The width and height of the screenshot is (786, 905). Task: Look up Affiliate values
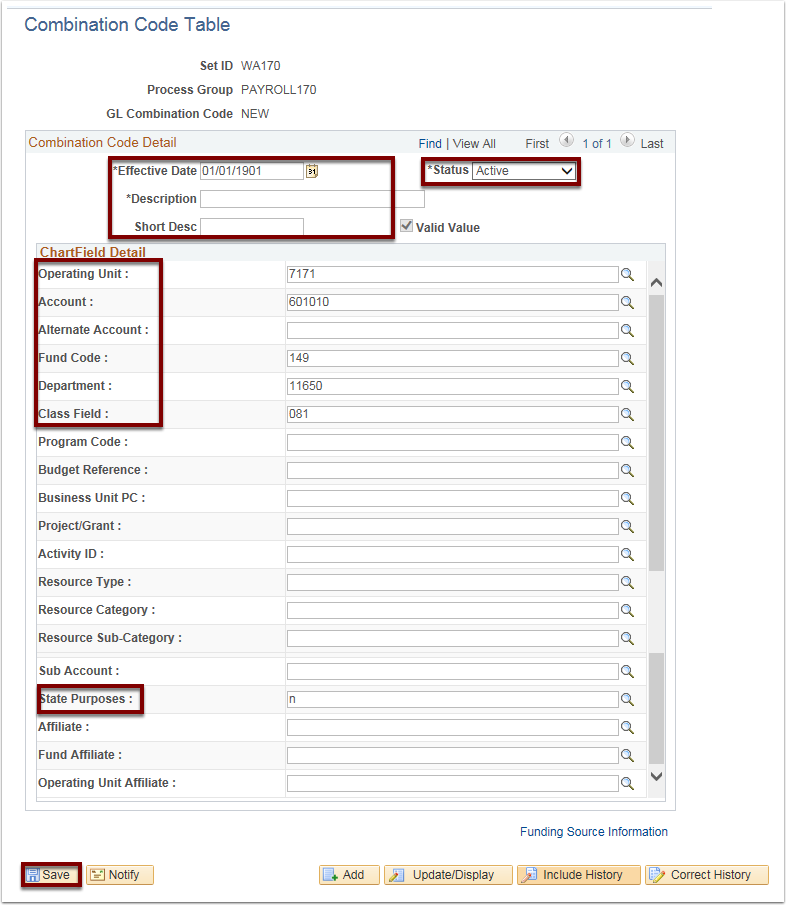pos(627,728)
